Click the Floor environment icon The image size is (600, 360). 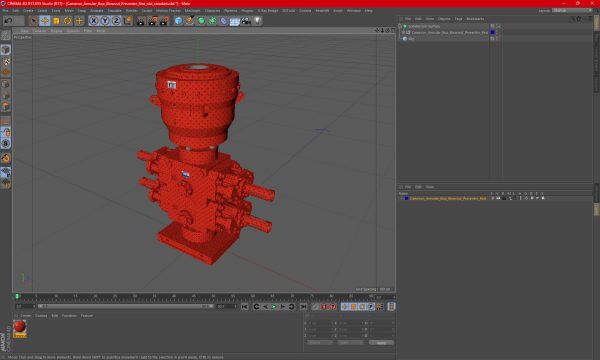tap(235, 21)
